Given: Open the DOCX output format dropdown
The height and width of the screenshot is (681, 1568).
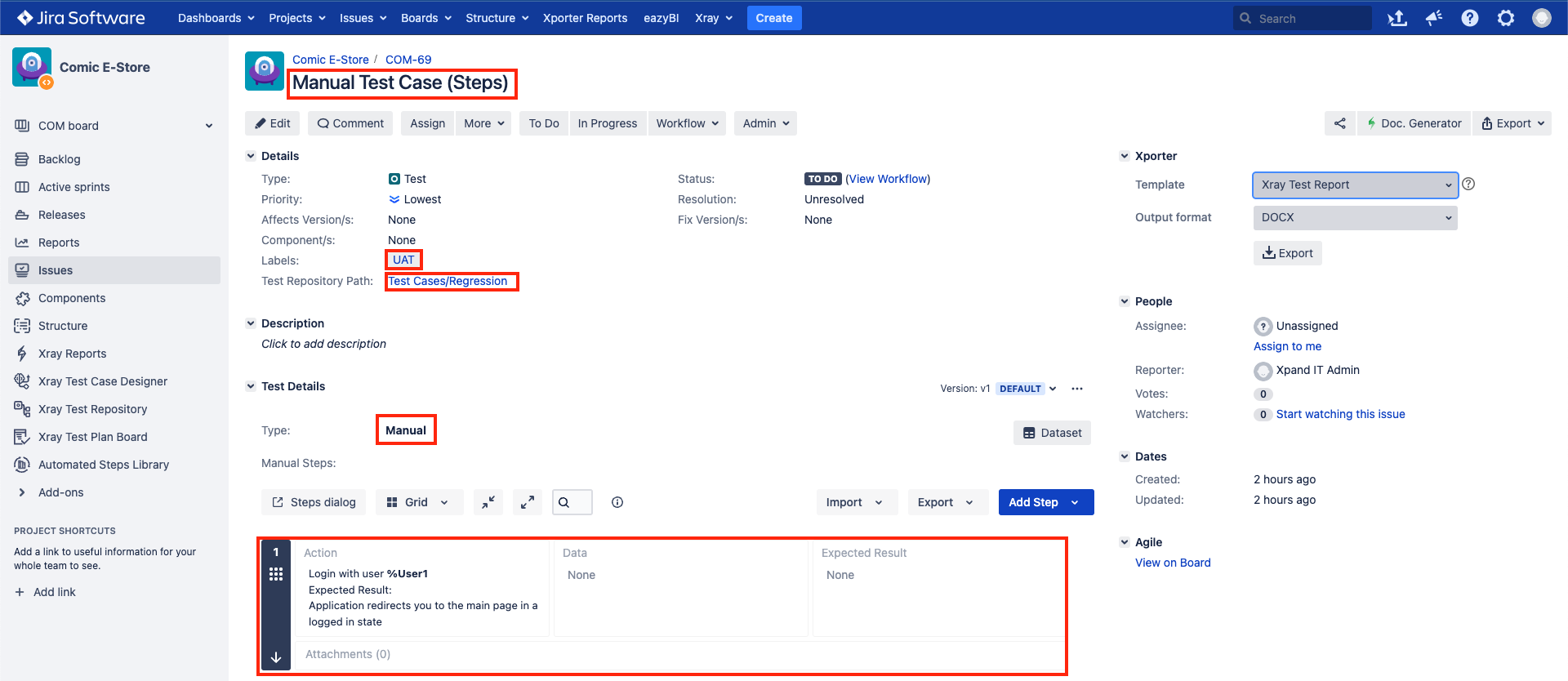Looking at the screenshot, I should [1355, 217].
